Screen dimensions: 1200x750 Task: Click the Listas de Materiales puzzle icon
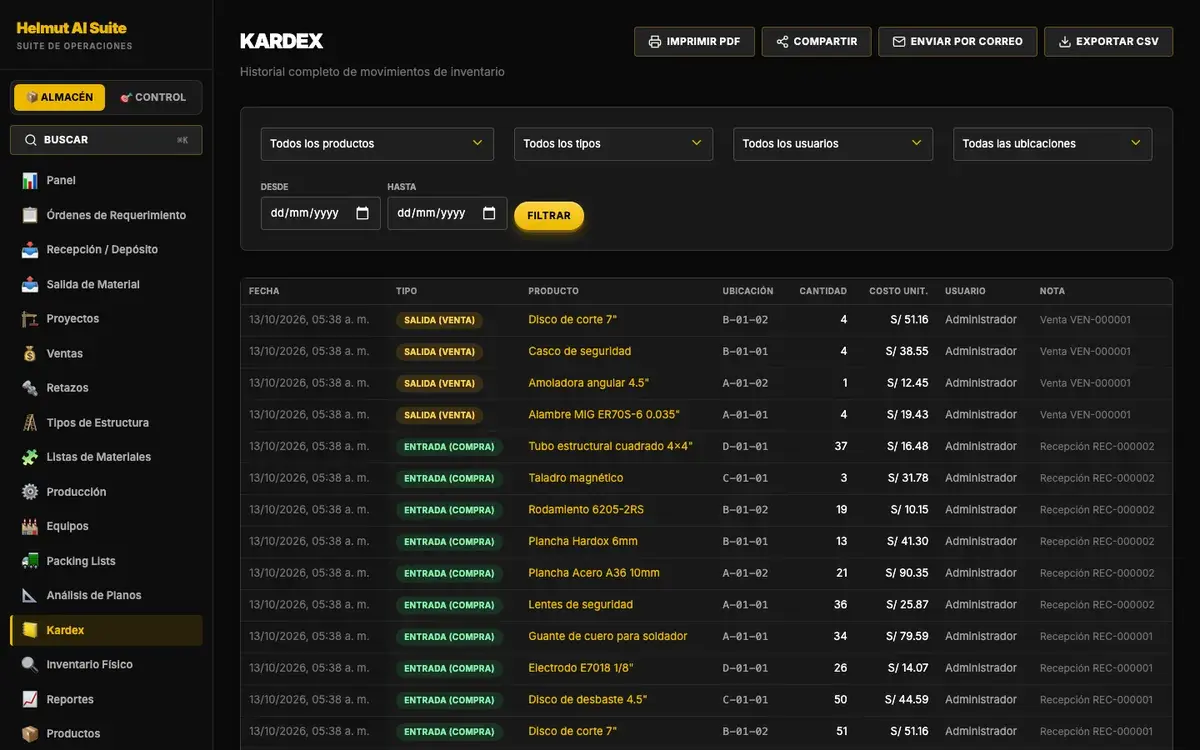pyautogui.click(x=29, y=457)
